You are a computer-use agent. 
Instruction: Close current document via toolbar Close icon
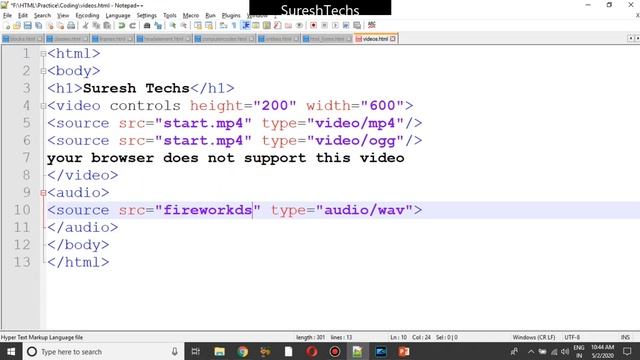tap(49, 26)
